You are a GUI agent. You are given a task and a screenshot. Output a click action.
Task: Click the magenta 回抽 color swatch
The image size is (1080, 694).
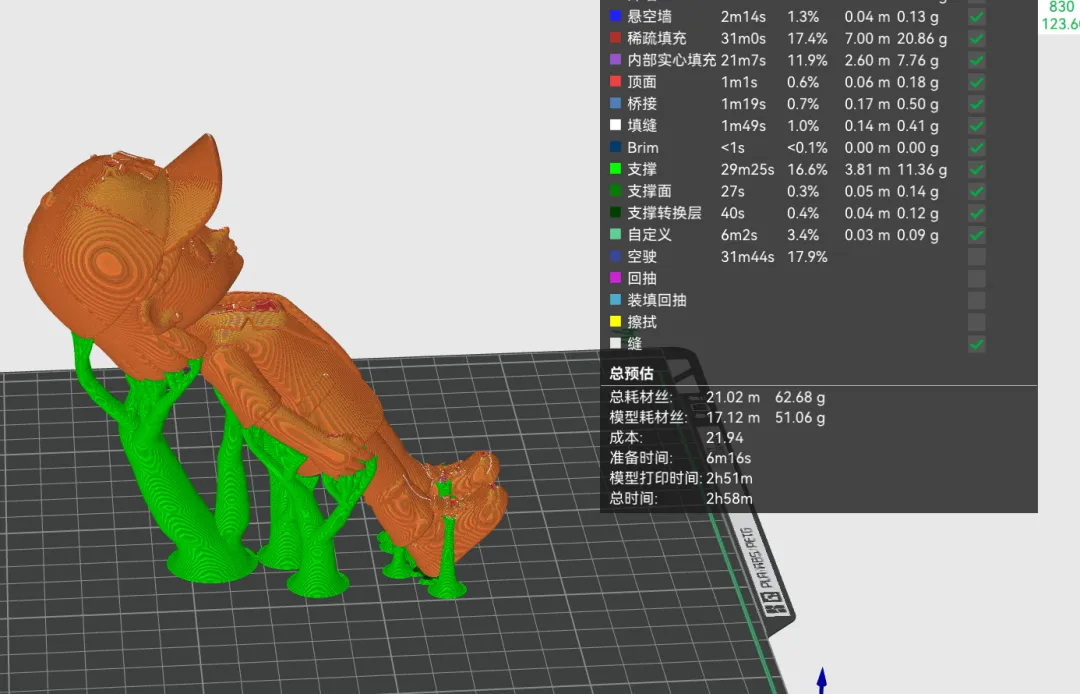click(x=615, y=278)
